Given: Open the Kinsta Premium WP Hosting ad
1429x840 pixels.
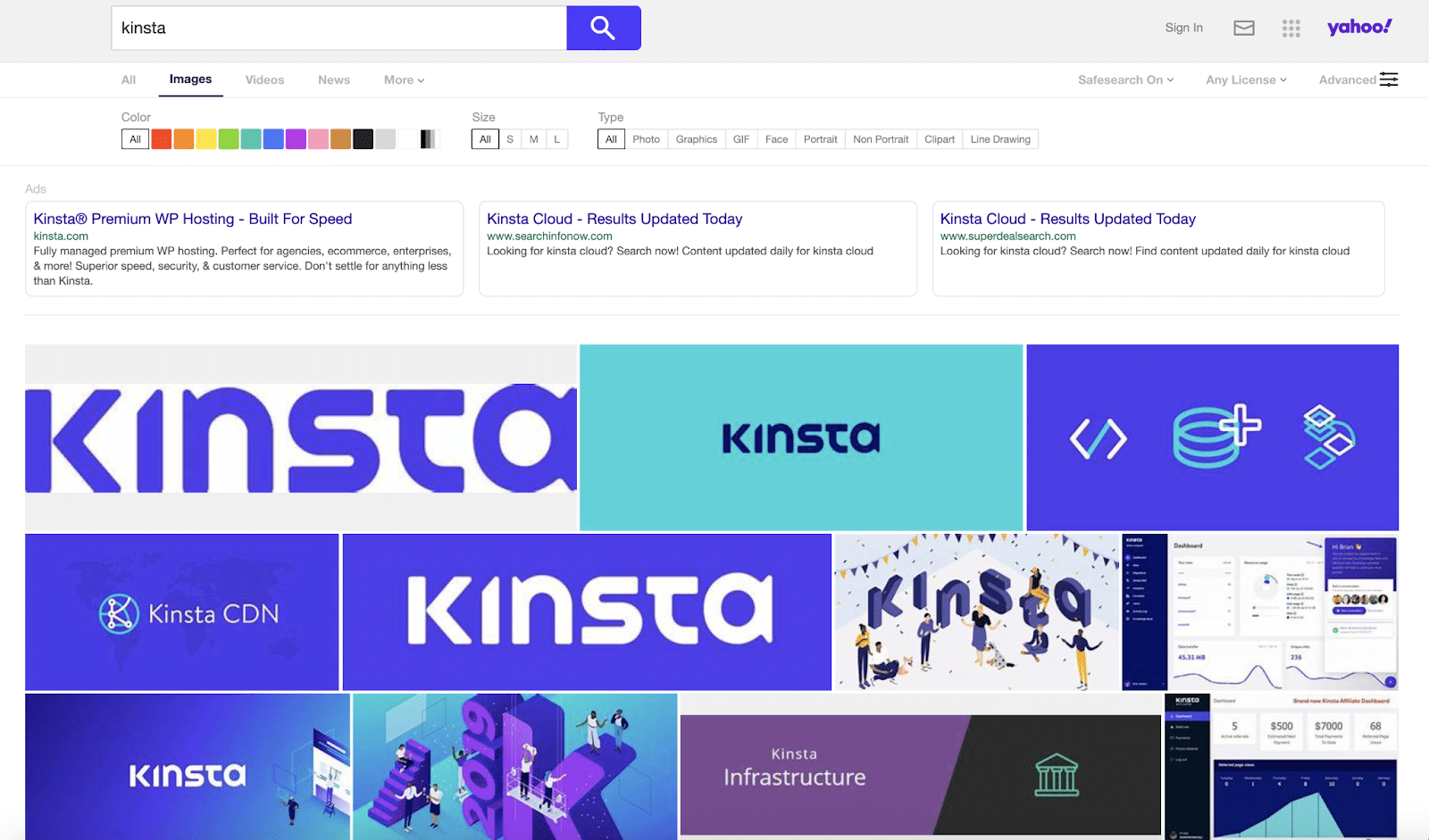Looking at the screenshot, I should (193, 219).
